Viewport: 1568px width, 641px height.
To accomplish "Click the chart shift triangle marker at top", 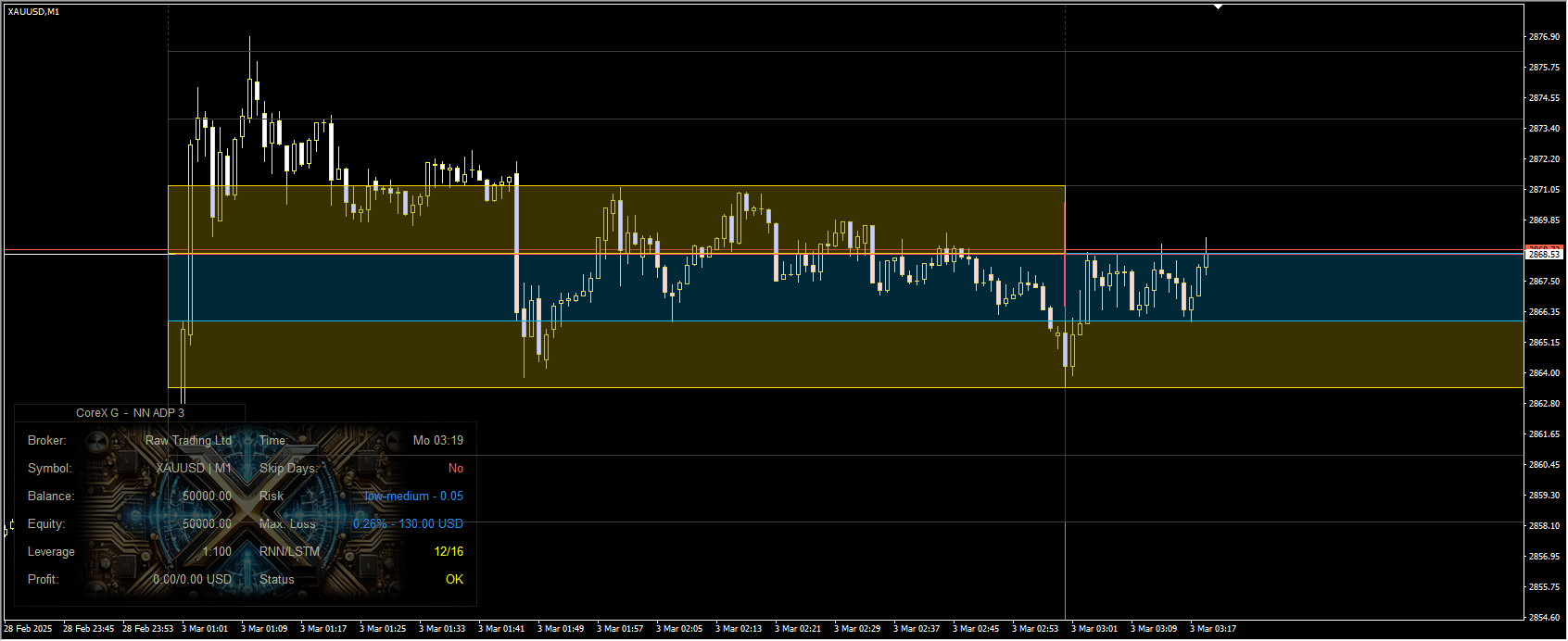I will coord(1219,6).
